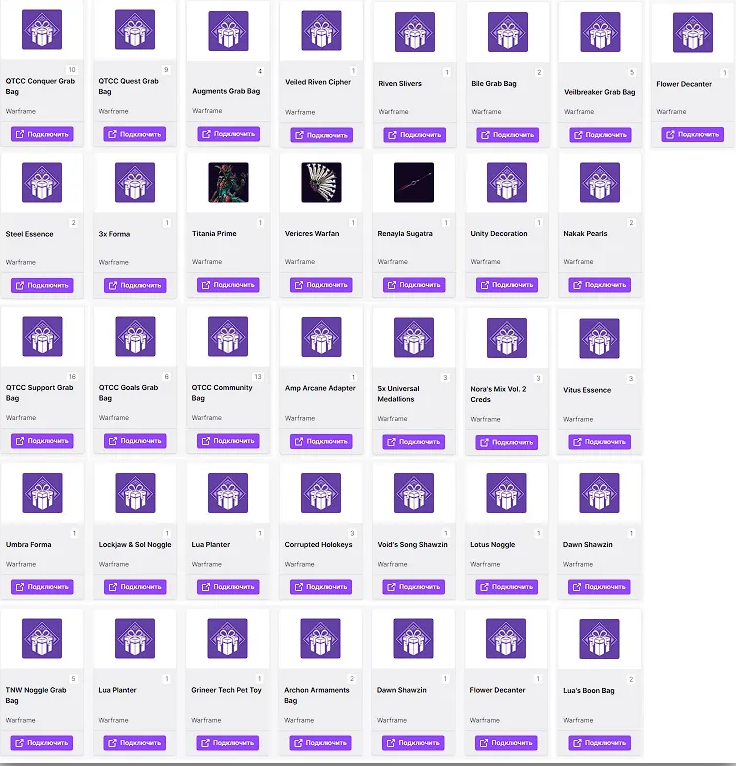
Task: Click the "Void's Song Shawzin" title text
Action: (412, 545)
